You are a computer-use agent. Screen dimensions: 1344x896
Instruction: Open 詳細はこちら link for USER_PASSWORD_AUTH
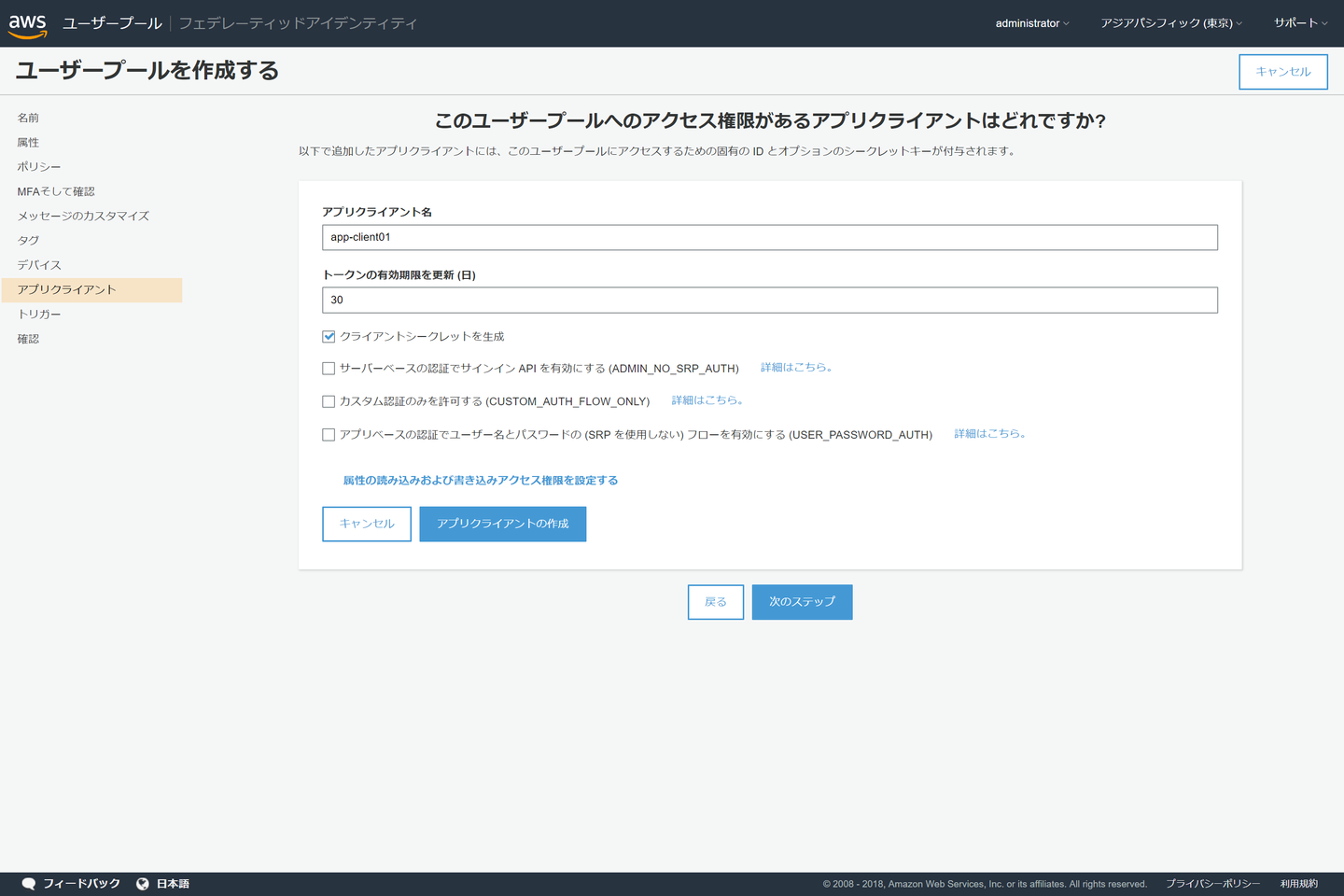[990, 434]
